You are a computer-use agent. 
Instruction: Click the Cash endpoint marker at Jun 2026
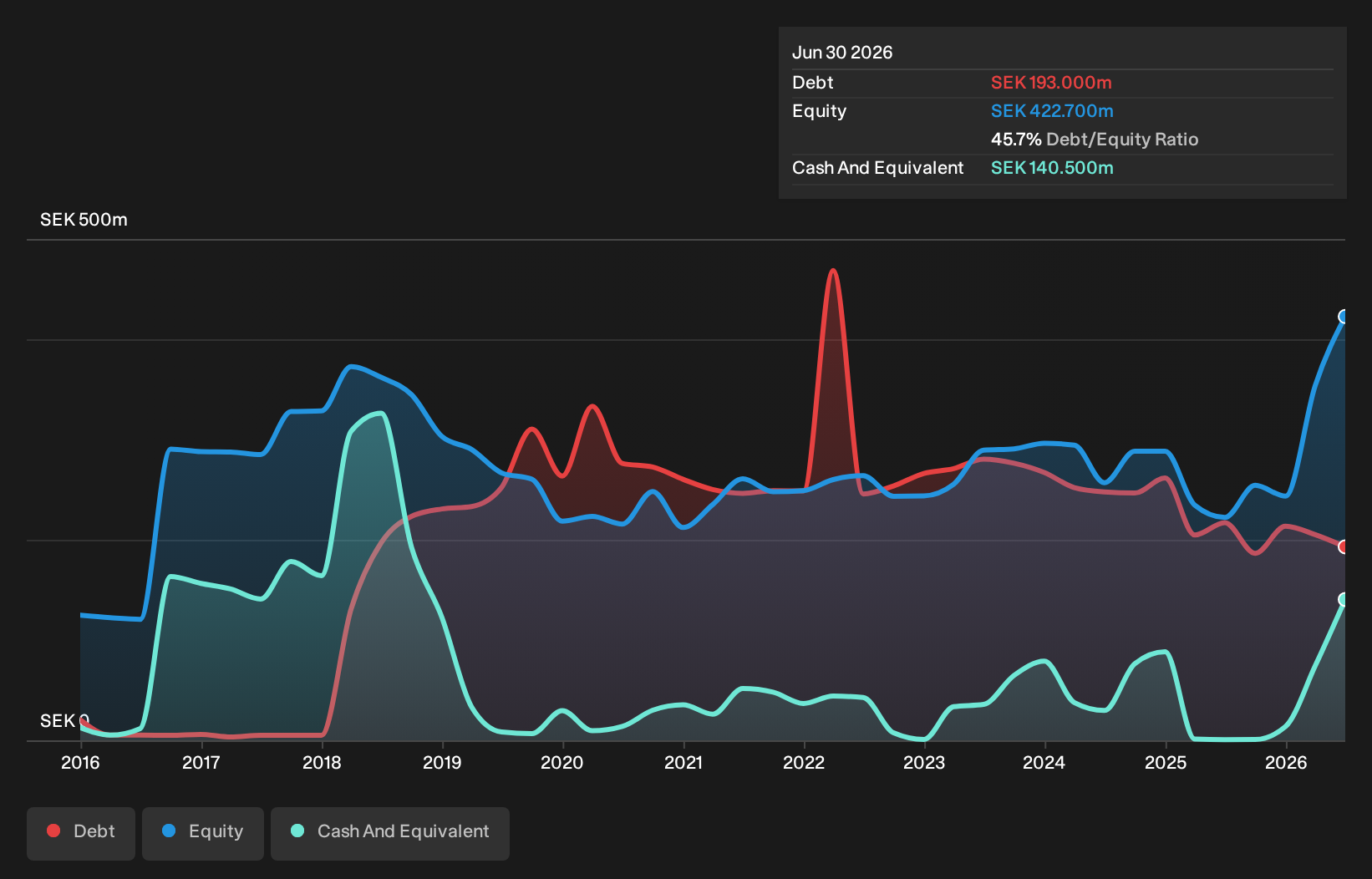(1344, 599)
